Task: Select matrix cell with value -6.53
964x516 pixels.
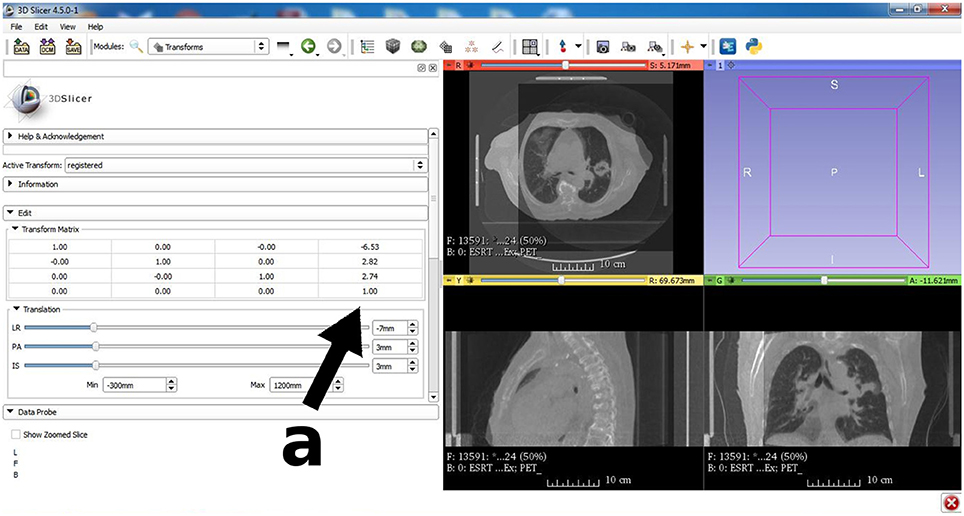Action: coord(370,247)
